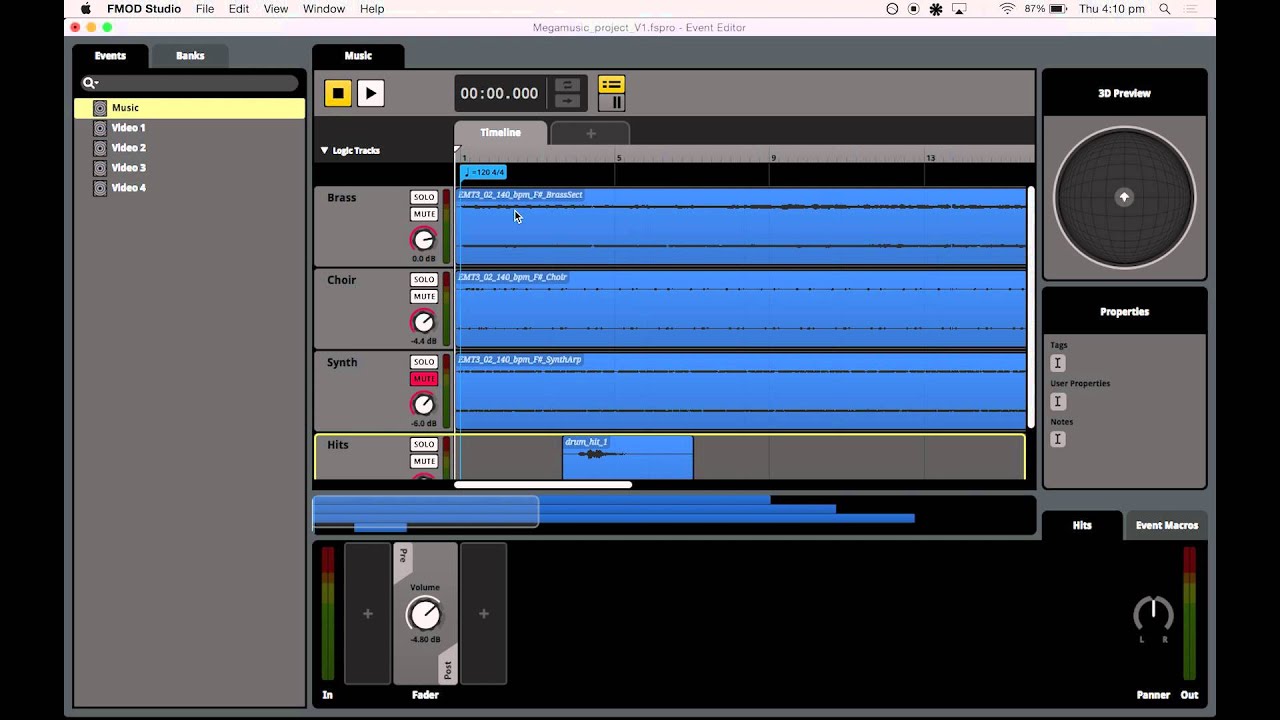Image resolution: width=1280 pixels, height=720 pixels.
Task: Select the Music event in the list
Action: coord(189,108)
